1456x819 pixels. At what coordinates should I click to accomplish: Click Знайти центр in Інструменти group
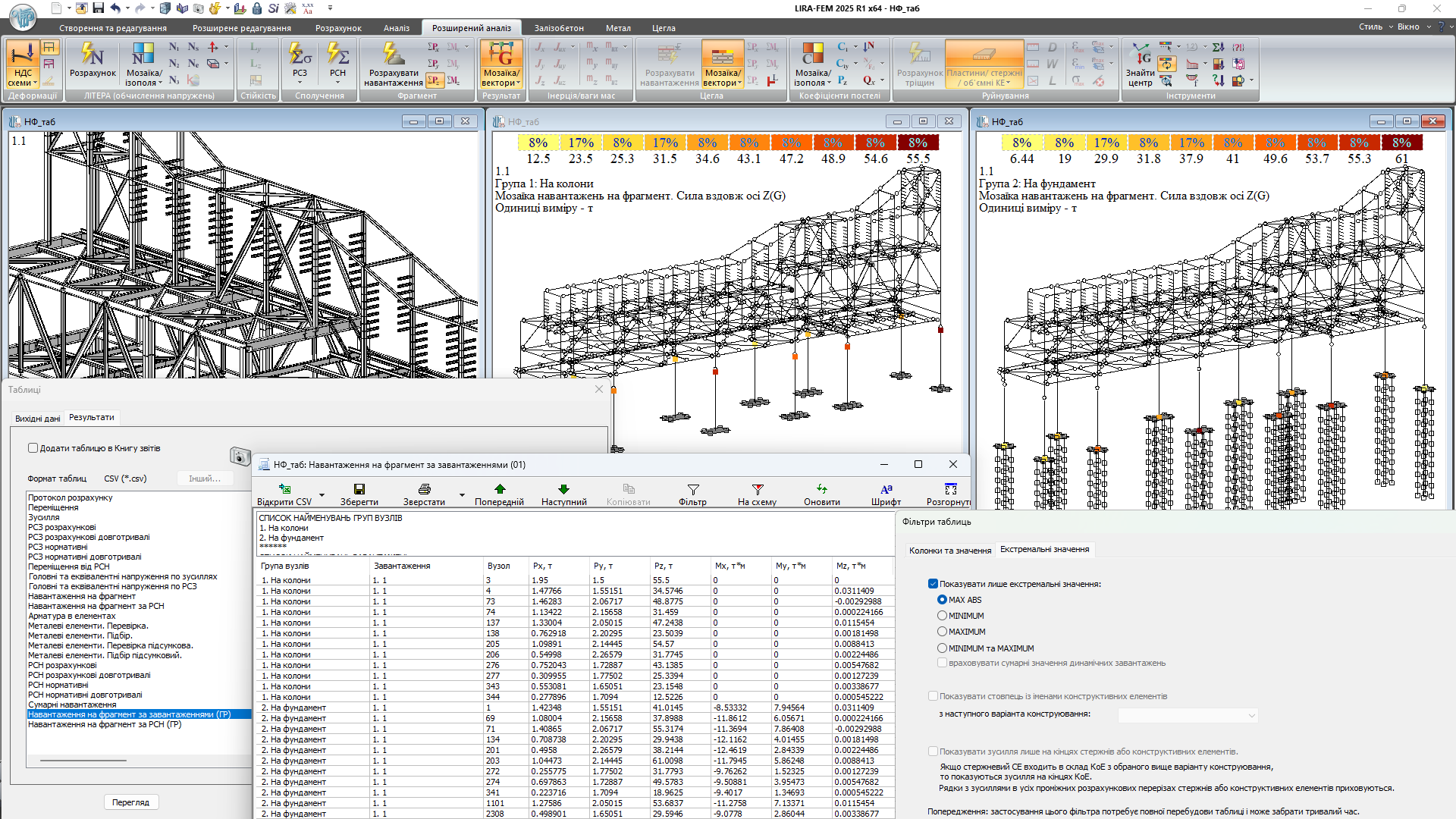coord(1139,65)
